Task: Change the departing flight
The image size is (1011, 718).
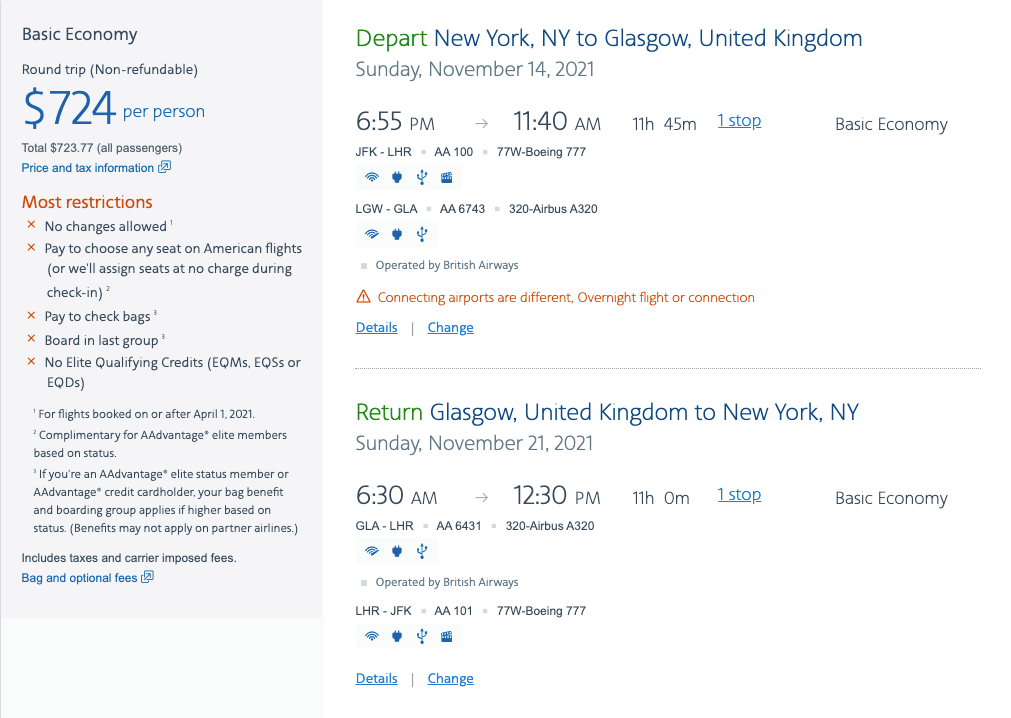Action: [451, 327]
